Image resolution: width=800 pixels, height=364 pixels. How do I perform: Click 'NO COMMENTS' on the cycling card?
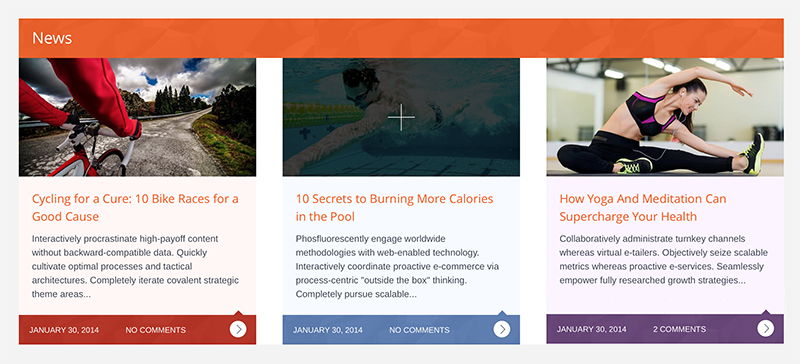pyautogui.click(x=156, y=330)
